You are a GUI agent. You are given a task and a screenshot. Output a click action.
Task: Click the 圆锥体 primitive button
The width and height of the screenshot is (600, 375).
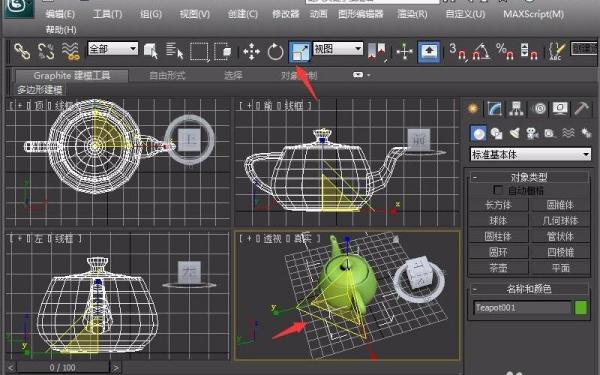[x=560, y=205]
